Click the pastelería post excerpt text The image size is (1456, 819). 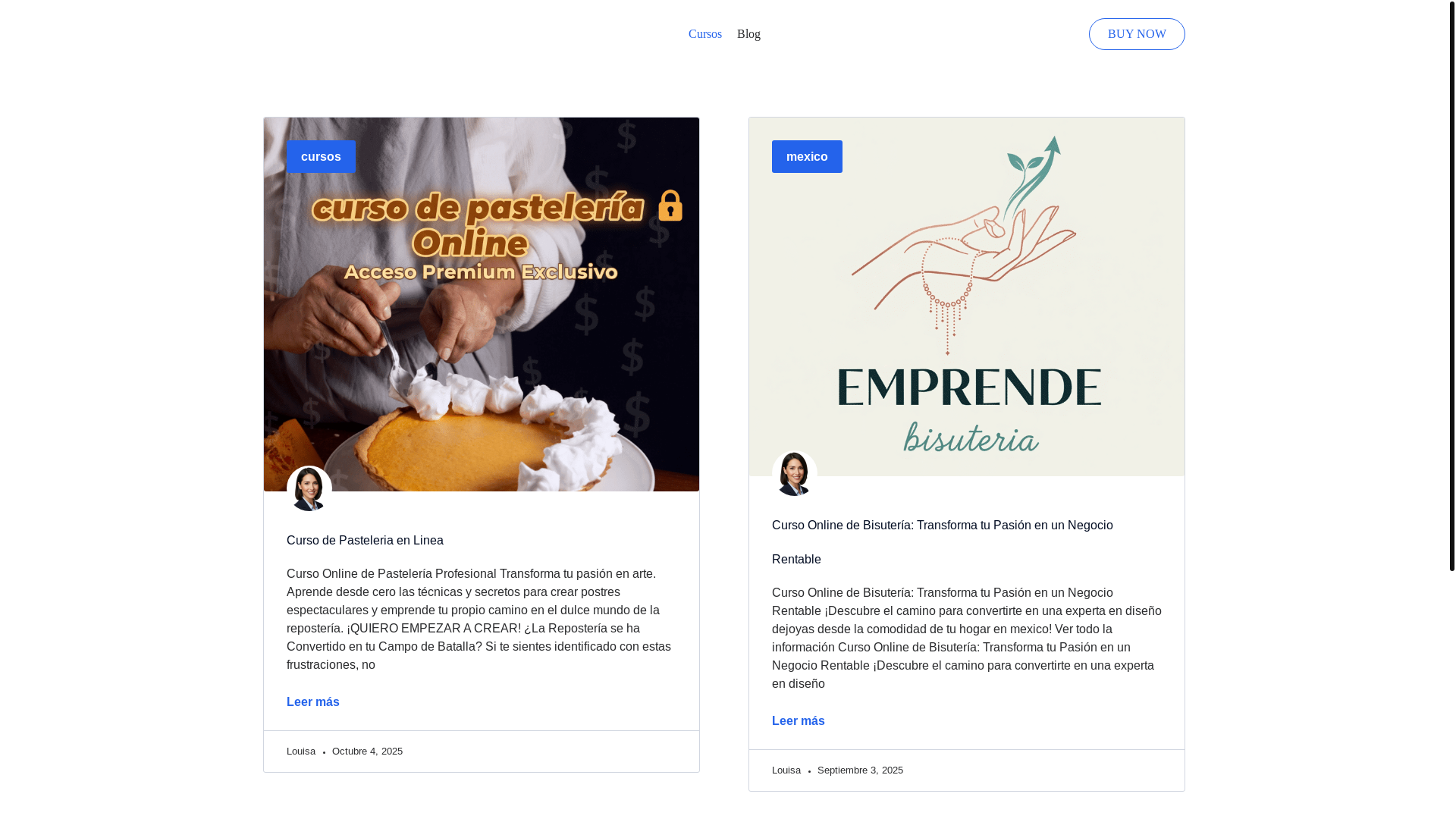pos(479,620)
